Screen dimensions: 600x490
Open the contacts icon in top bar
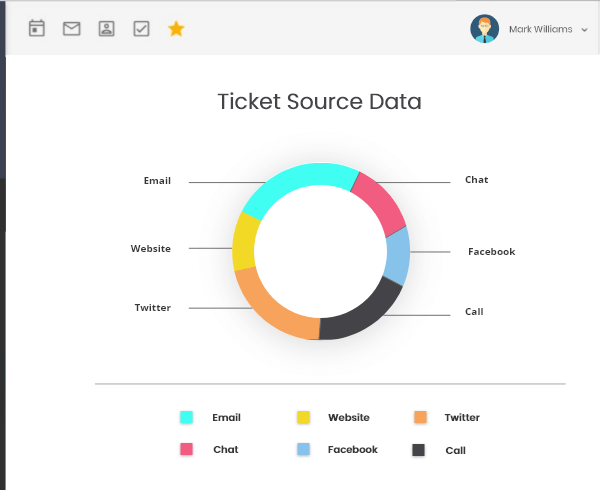106,29
